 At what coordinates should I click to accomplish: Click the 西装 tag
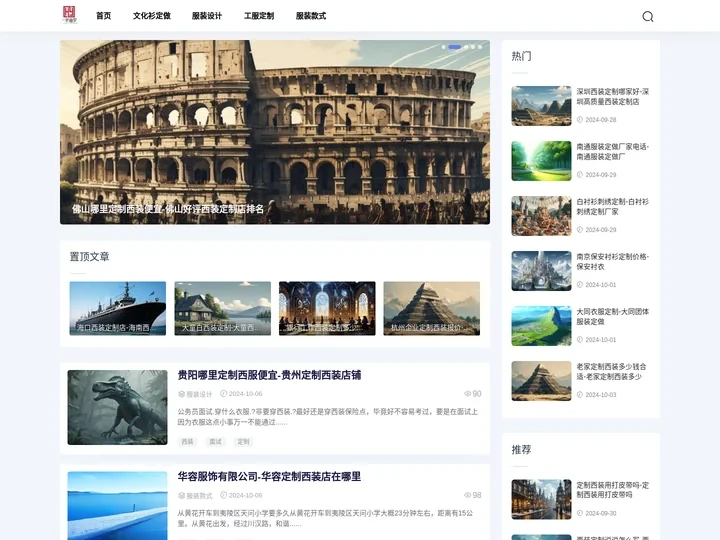coord(187,442)
